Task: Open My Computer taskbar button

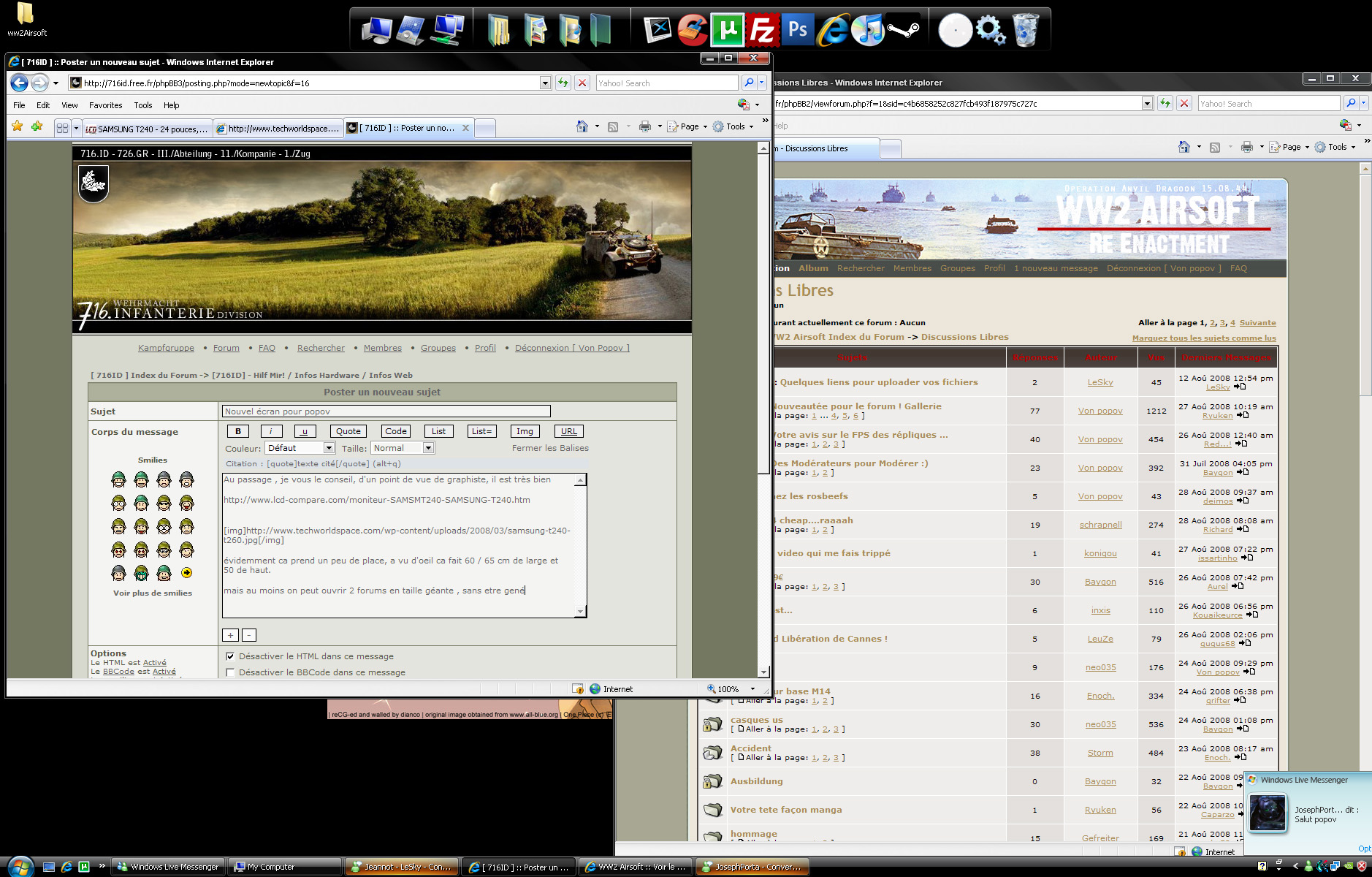Action: tap(283, 867)
